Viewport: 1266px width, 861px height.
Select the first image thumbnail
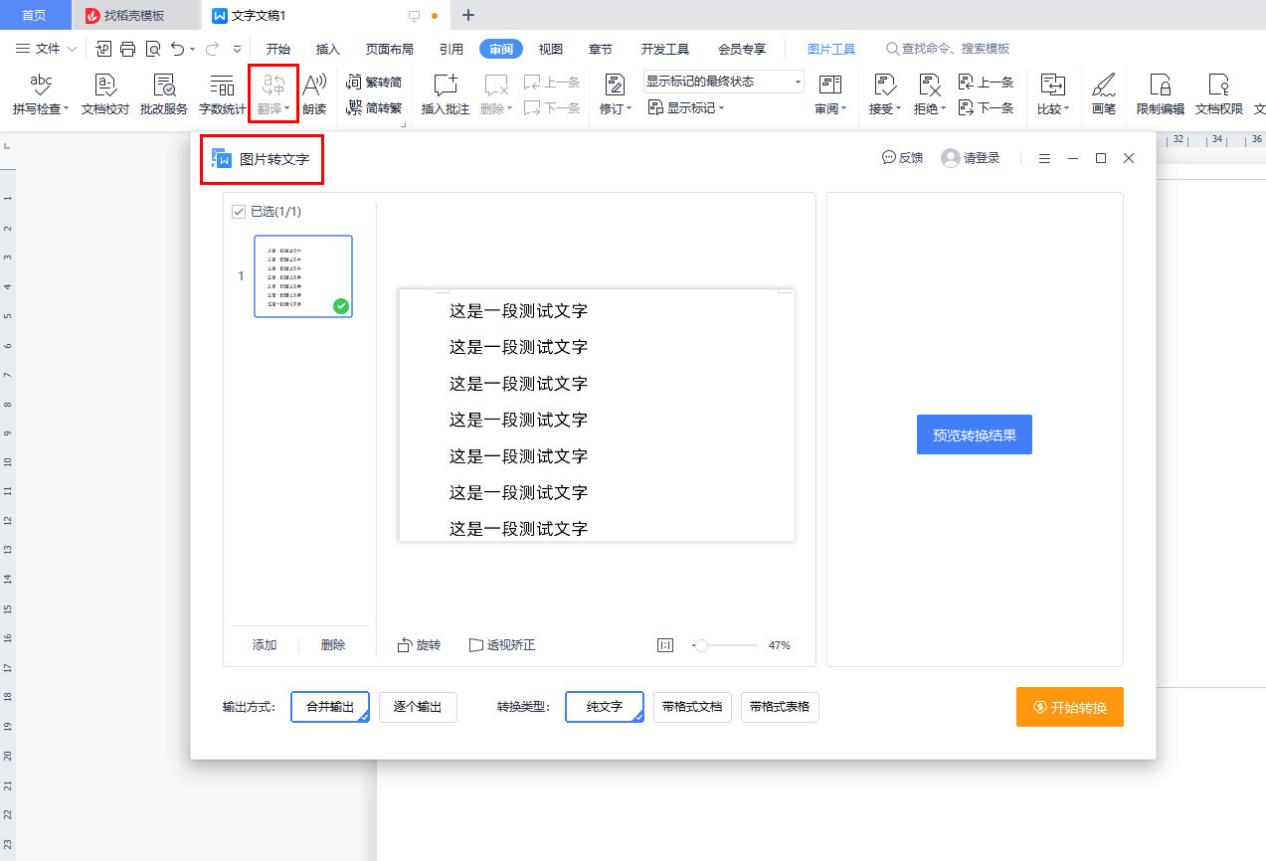[x=305, y=275]
